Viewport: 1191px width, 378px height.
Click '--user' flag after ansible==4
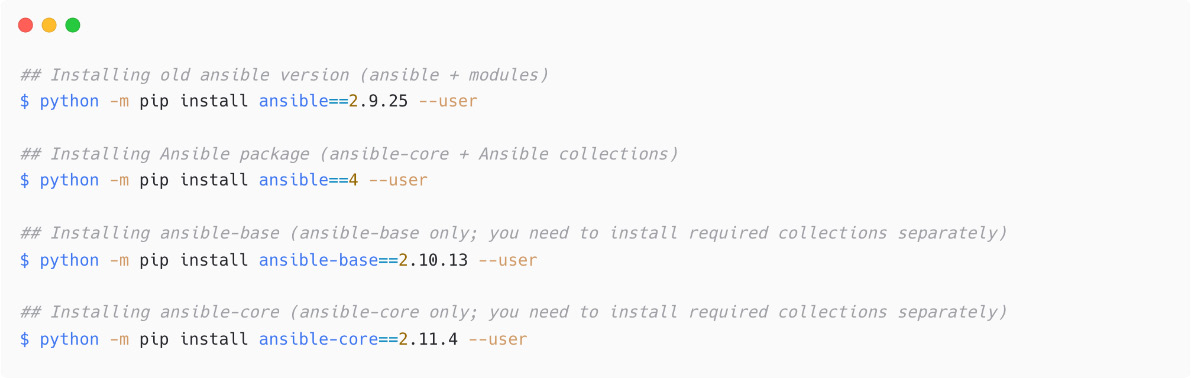point(398,181)
